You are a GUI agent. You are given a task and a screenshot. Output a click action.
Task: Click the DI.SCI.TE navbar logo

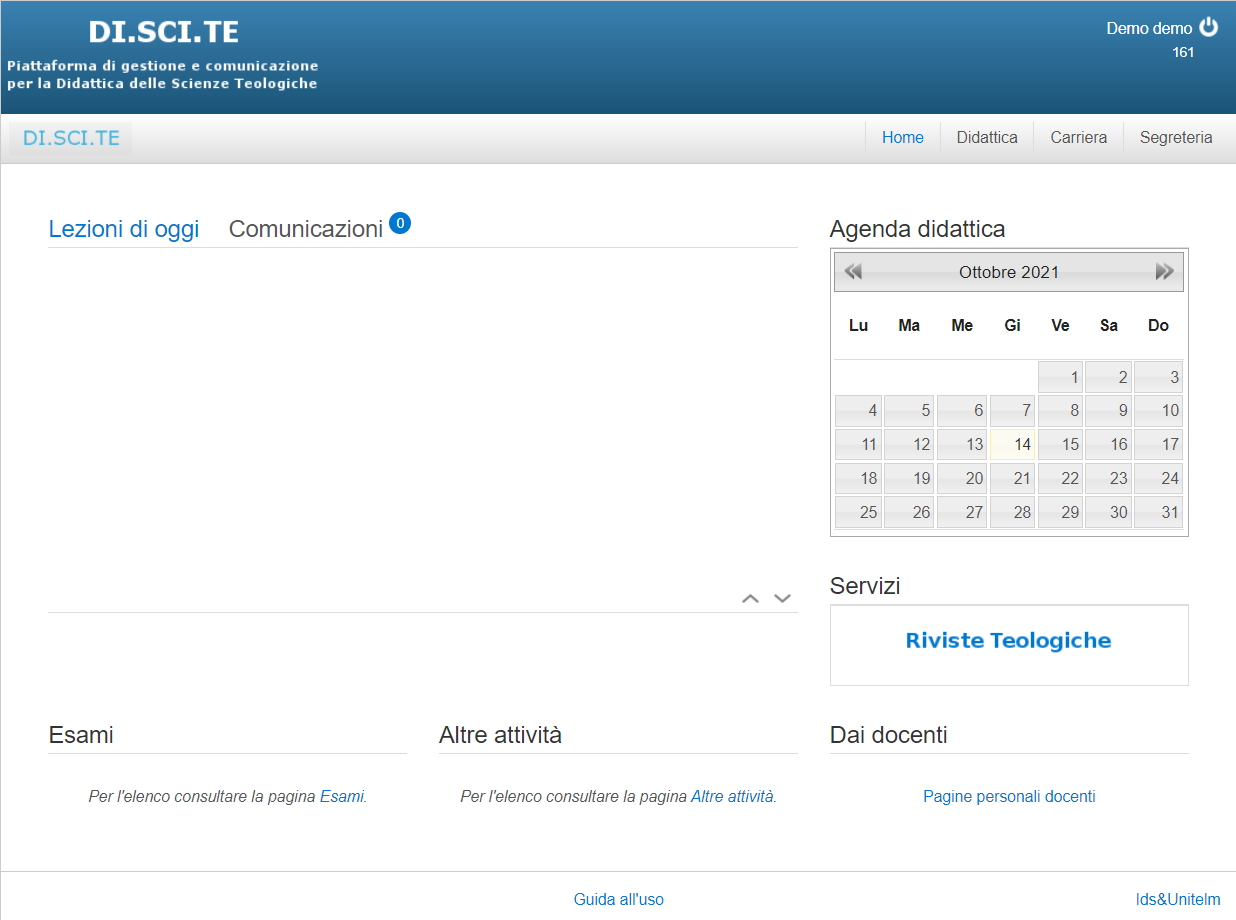[x=71, y=138]
